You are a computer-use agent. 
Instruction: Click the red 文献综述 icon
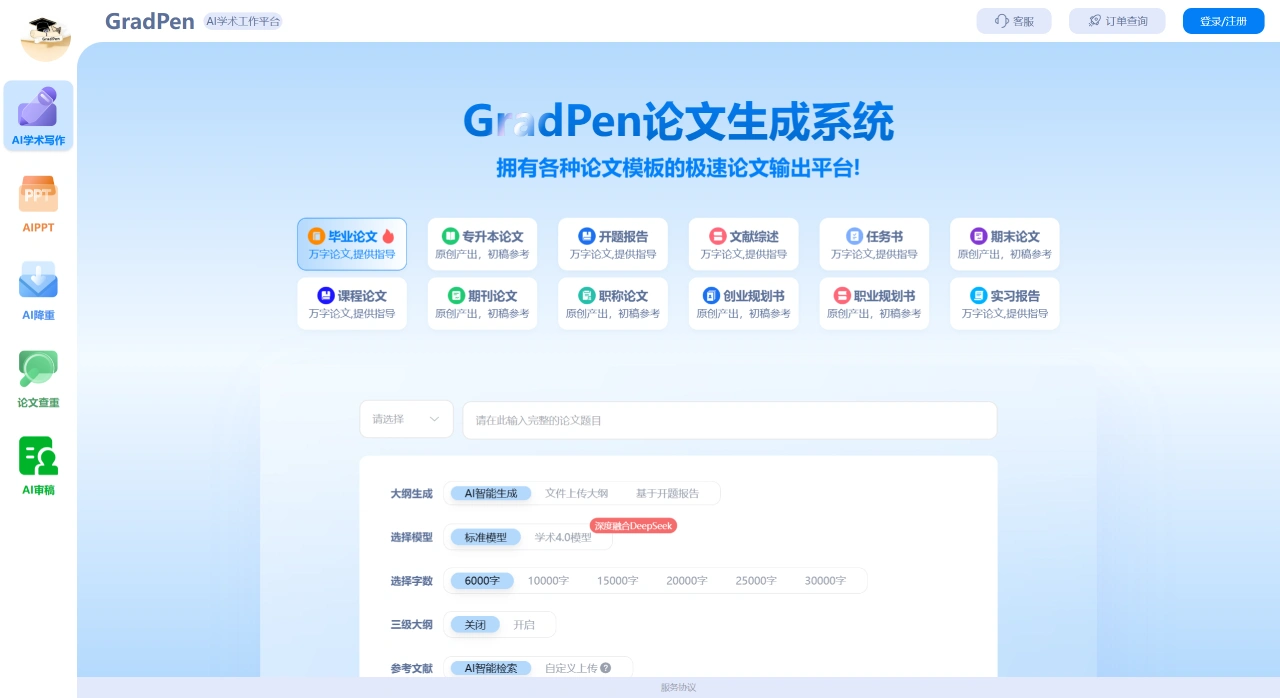click(x=717, y=236)
